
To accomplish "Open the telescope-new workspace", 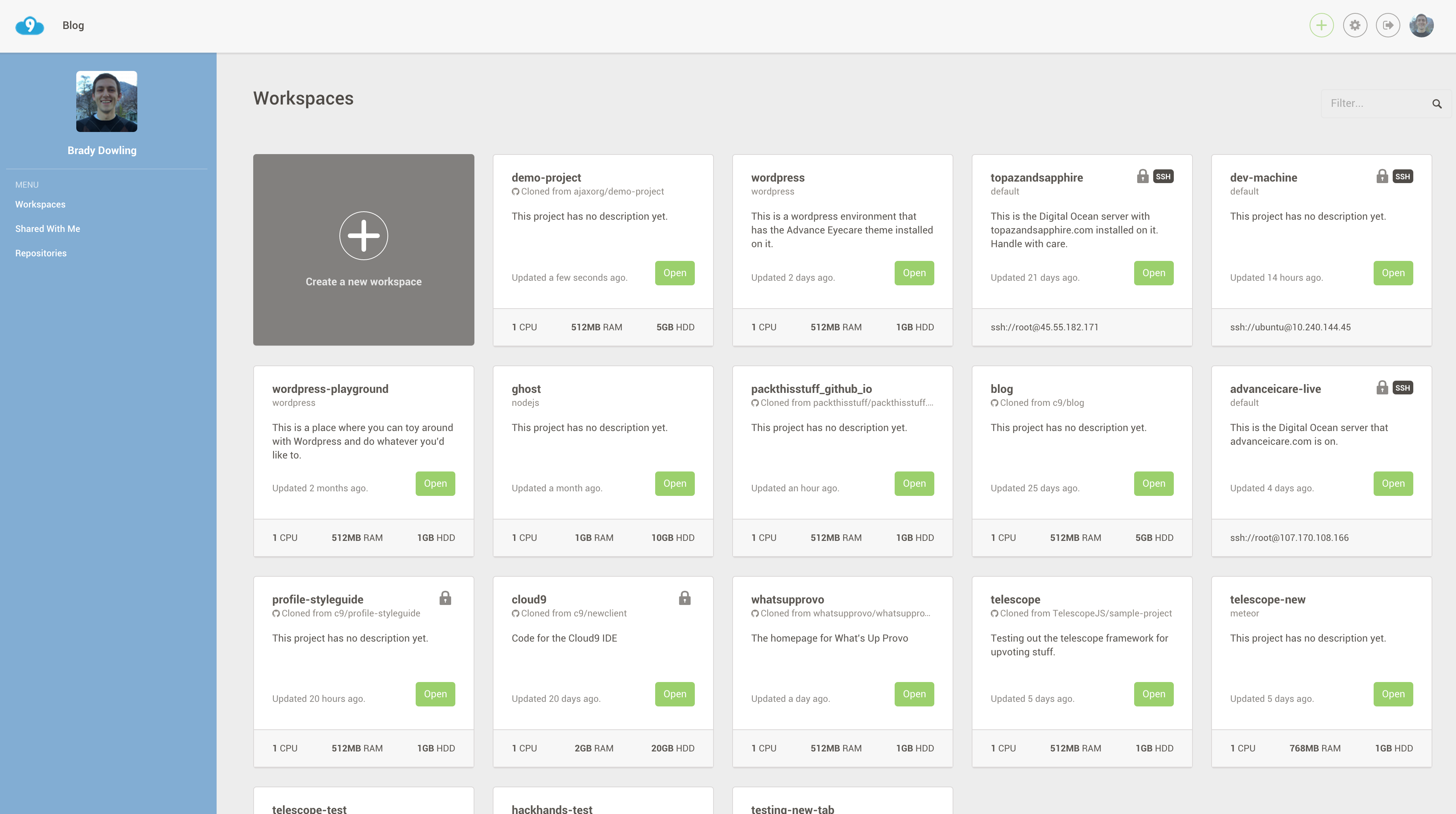I will pyautogui.click(x=1393, y=694).
